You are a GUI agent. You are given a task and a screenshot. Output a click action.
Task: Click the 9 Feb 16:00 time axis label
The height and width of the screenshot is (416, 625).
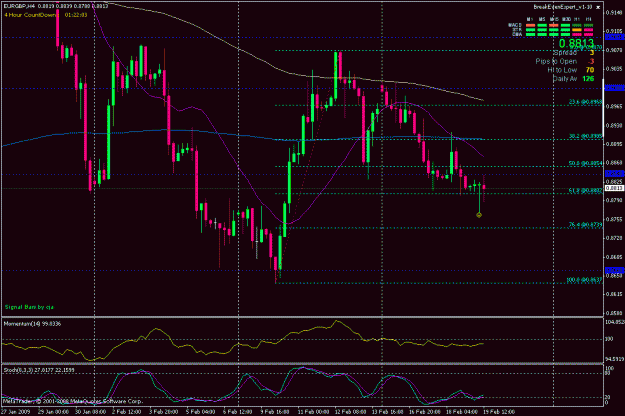(274, 412)
